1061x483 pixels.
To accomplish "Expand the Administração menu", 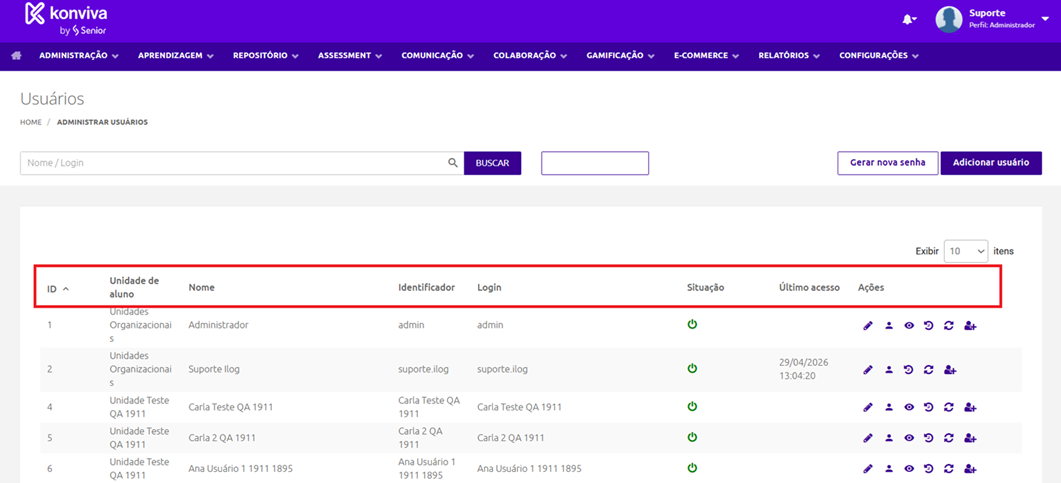I will click(79, 56).
